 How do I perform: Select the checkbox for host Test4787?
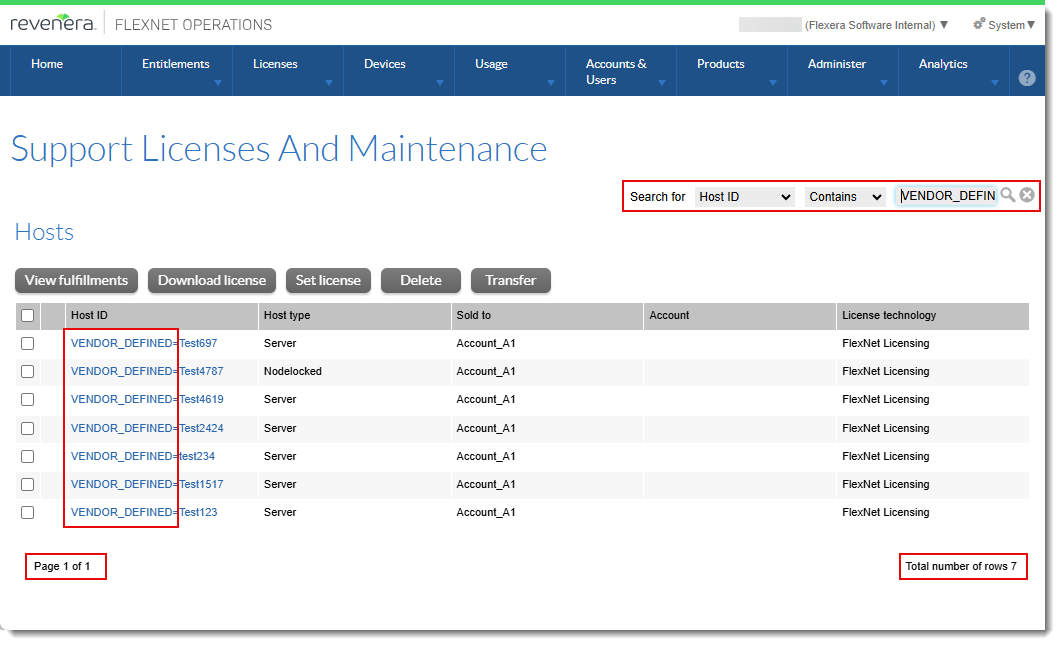(28, 371)
